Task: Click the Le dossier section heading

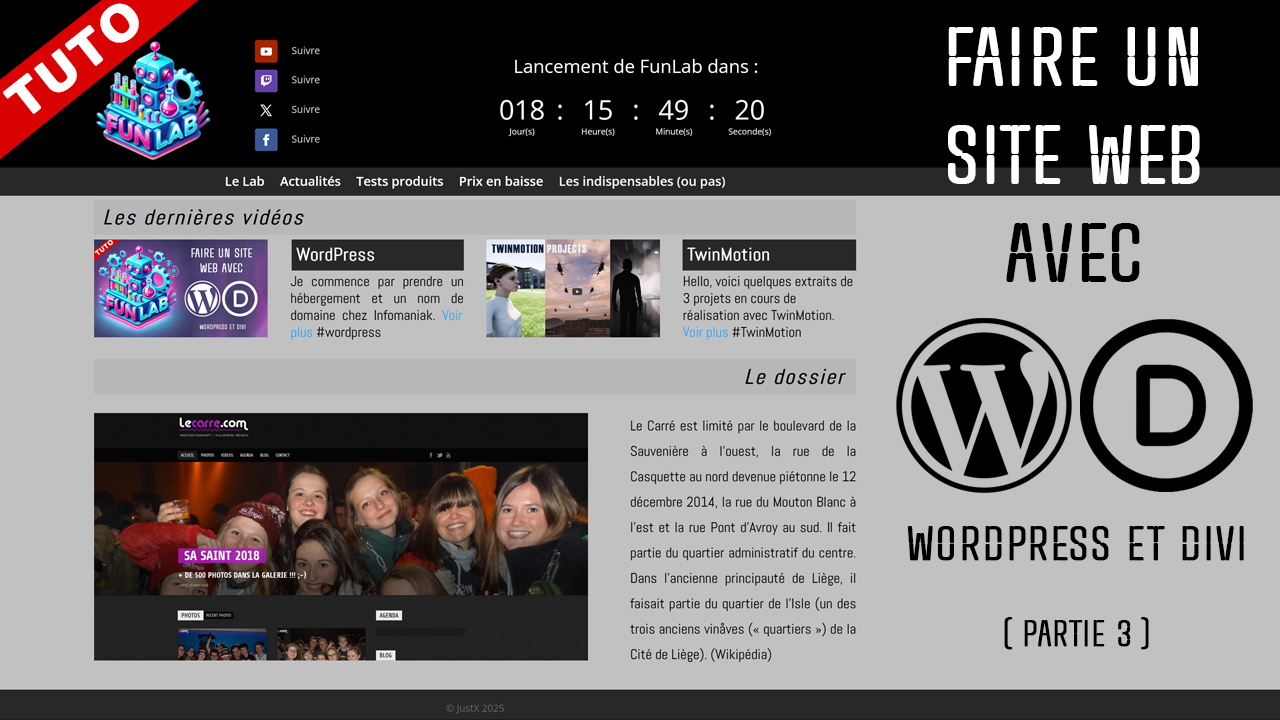Action: tap(795, 377)
